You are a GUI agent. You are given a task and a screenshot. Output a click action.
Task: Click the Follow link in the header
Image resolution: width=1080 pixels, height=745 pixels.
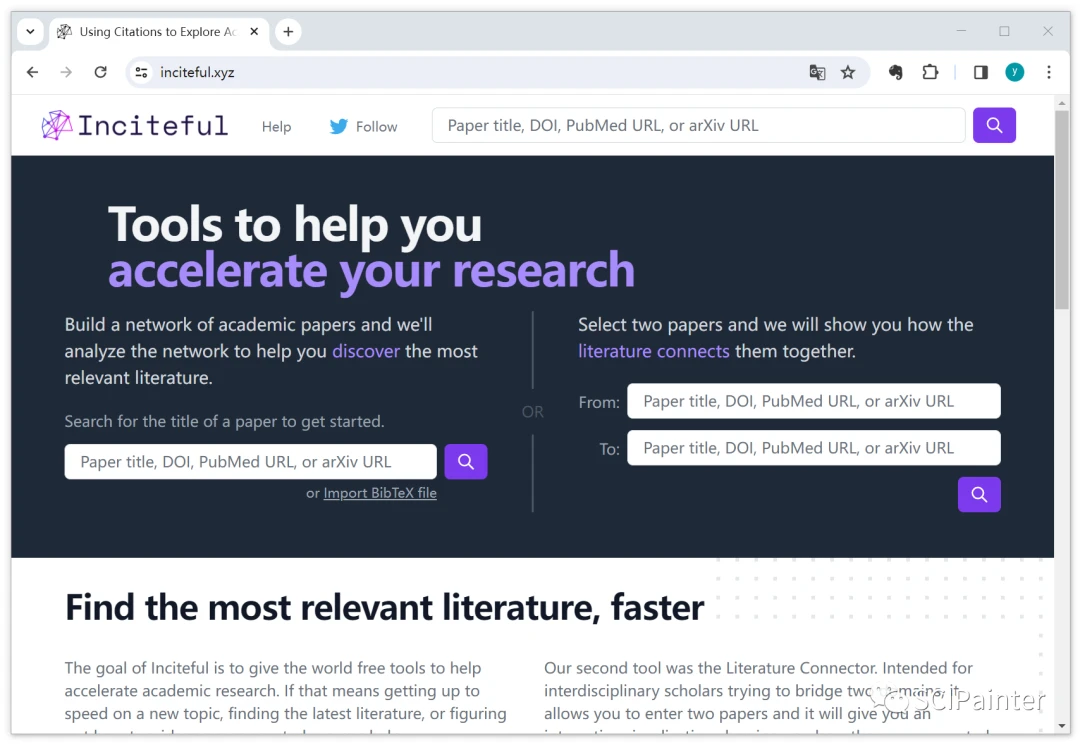coord(376,127)
